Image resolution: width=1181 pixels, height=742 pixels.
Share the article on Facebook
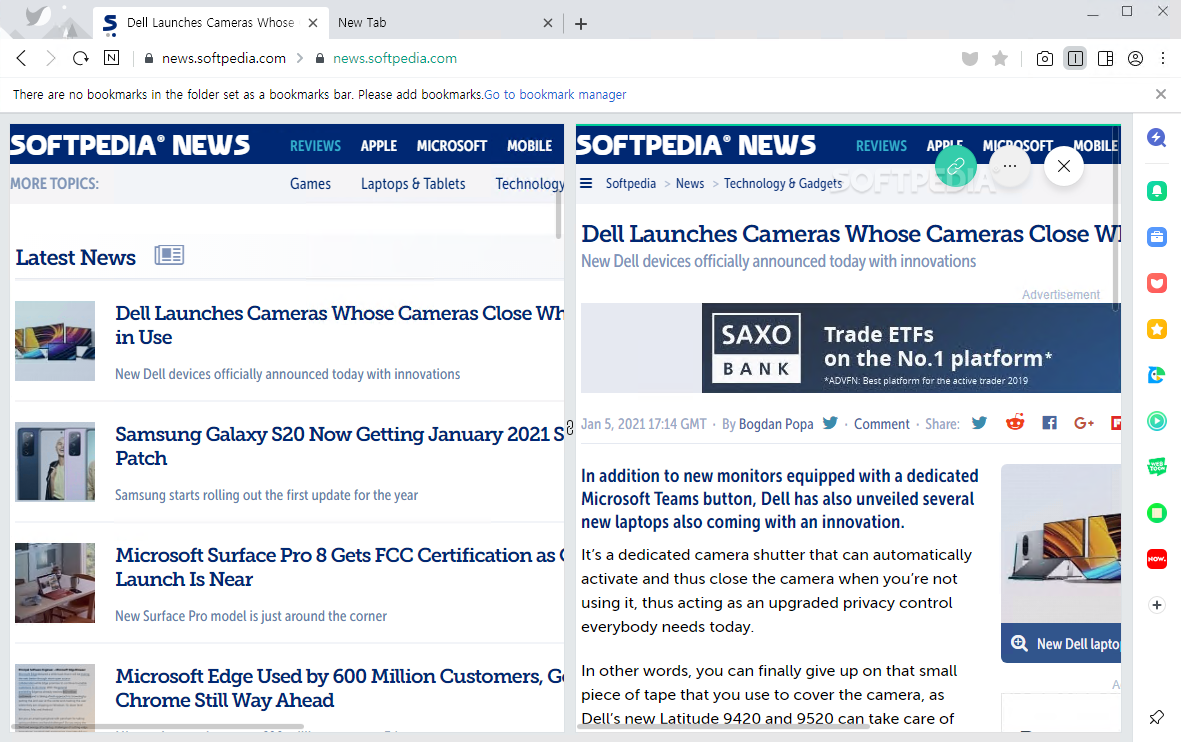[1049, 423]
